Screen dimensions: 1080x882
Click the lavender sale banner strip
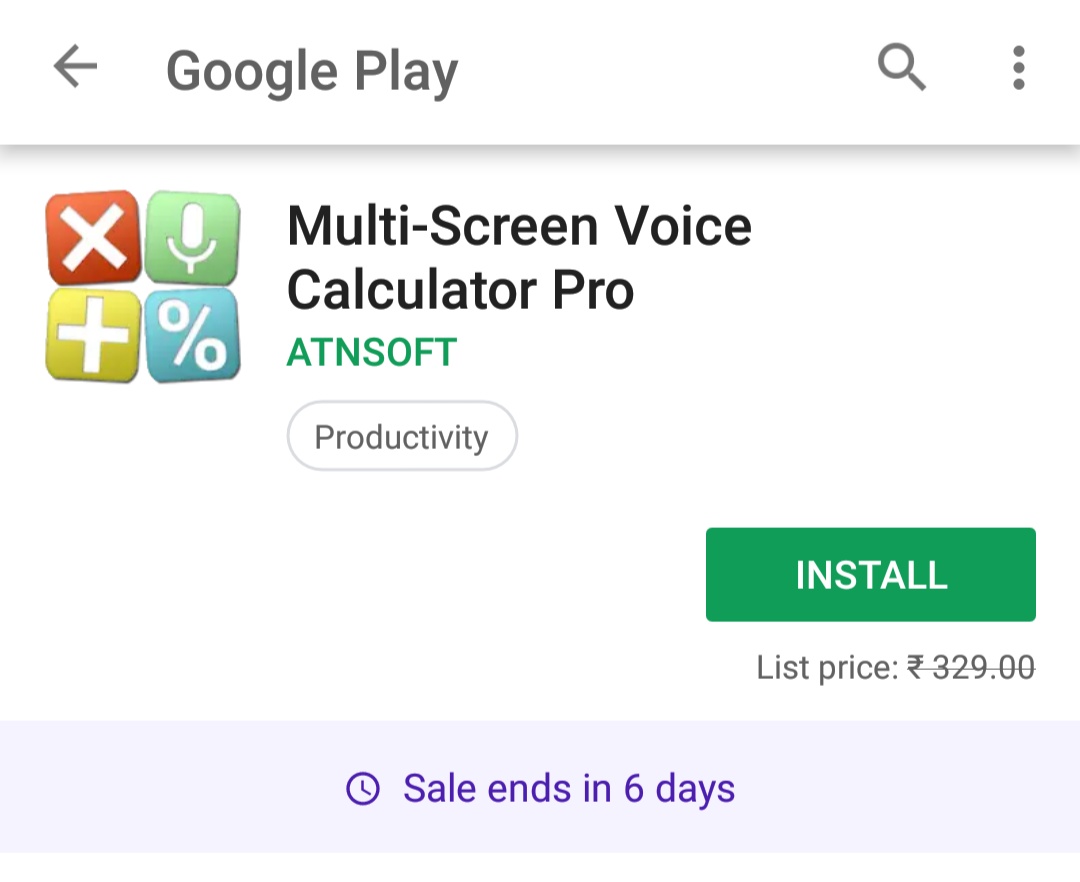540,789
